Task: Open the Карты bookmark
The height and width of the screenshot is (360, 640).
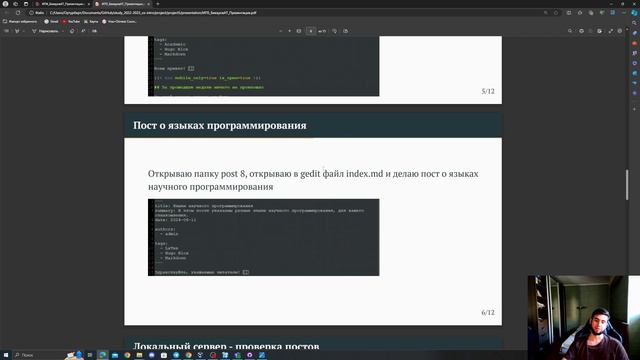Action: pyautogui.click(x=91, y=21)
